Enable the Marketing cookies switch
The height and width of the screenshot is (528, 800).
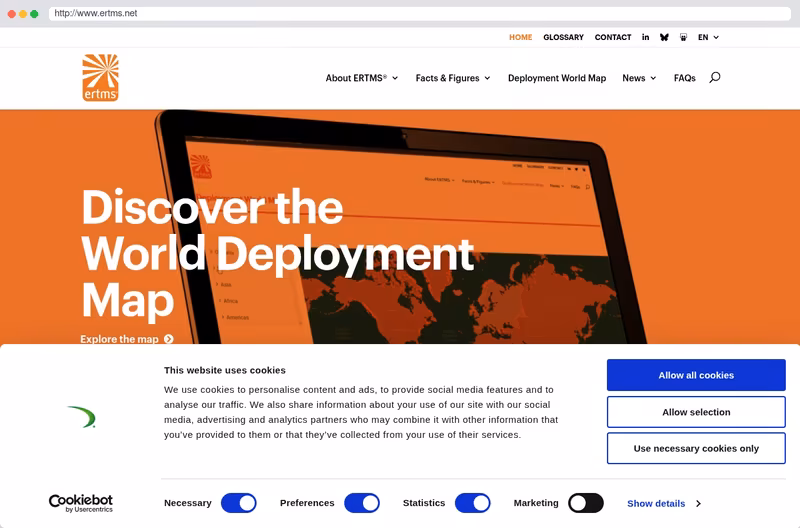[586, 503]
